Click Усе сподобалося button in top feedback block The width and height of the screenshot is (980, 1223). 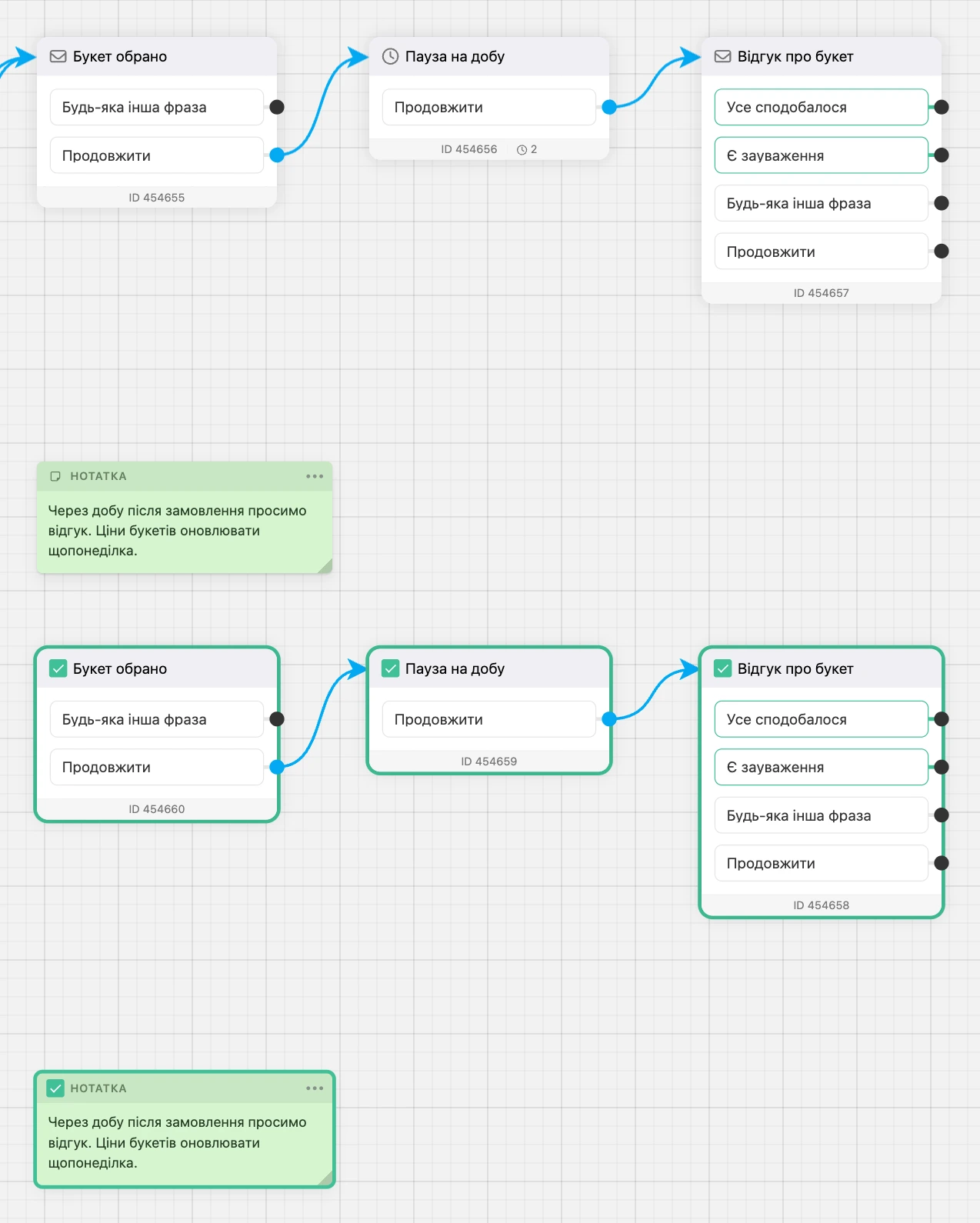[x=821, y=107]
